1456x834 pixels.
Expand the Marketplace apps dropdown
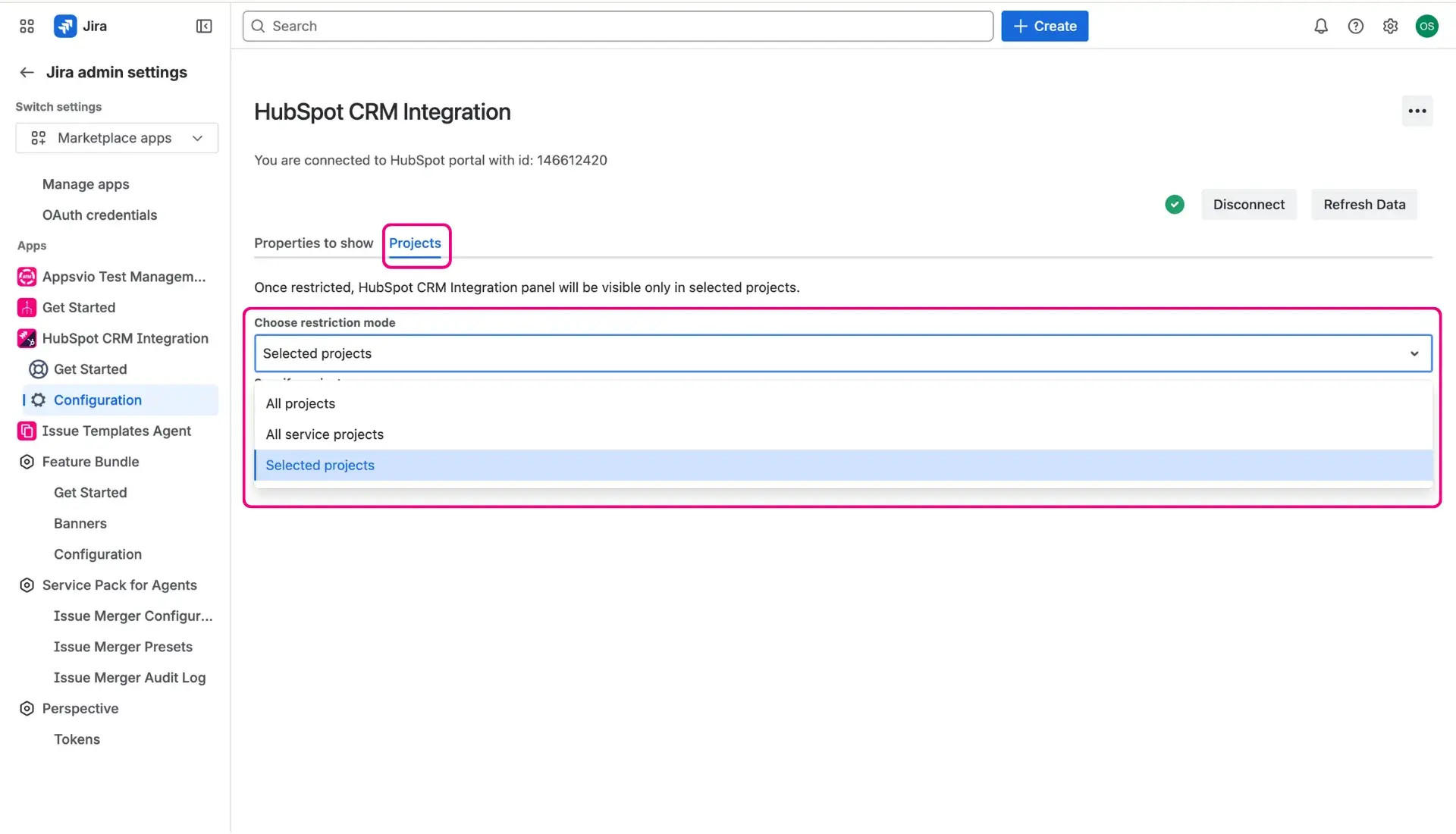(x=197, y=138)
